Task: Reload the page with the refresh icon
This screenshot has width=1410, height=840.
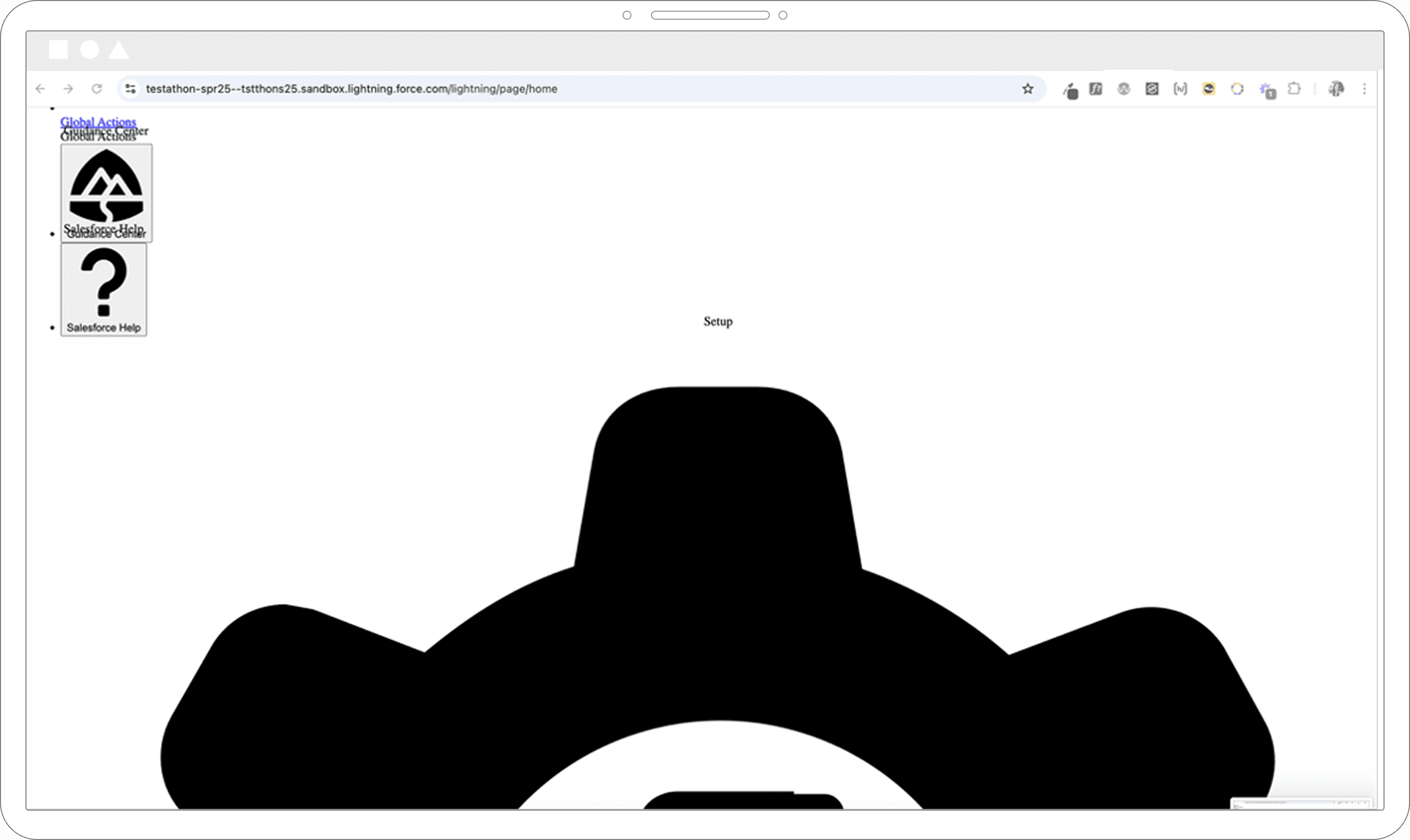Action: 97,89
